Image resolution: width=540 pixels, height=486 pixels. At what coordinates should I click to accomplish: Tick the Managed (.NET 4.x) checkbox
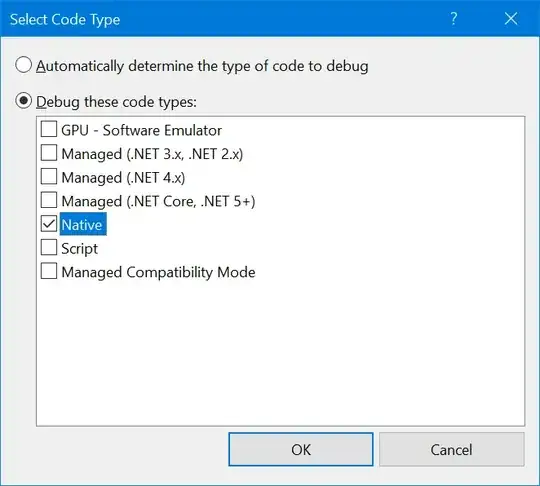[x=49, y=177]
